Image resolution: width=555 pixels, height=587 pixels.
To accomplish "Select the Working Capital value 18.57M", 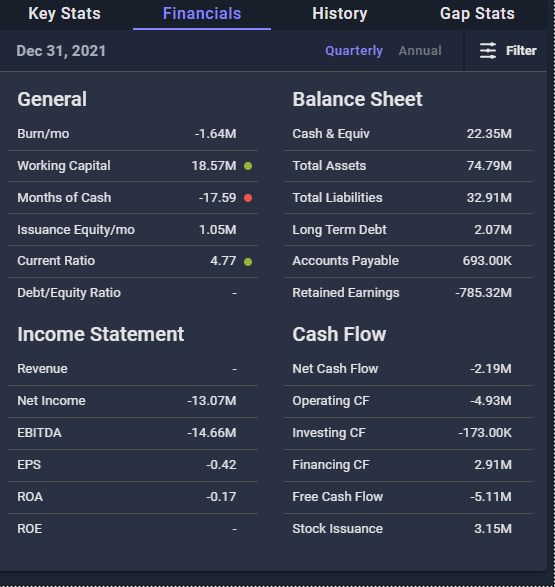I will 214,166.
